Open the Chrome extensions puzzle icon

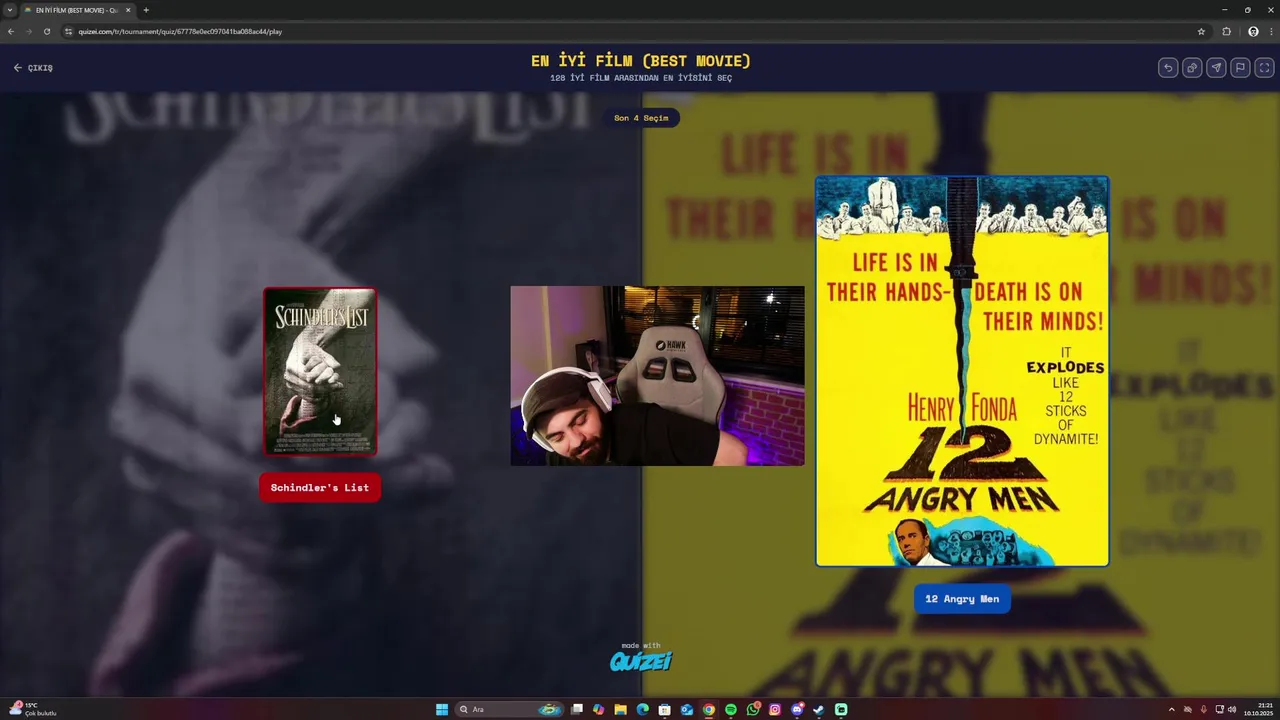click(x=1227, y=31)
